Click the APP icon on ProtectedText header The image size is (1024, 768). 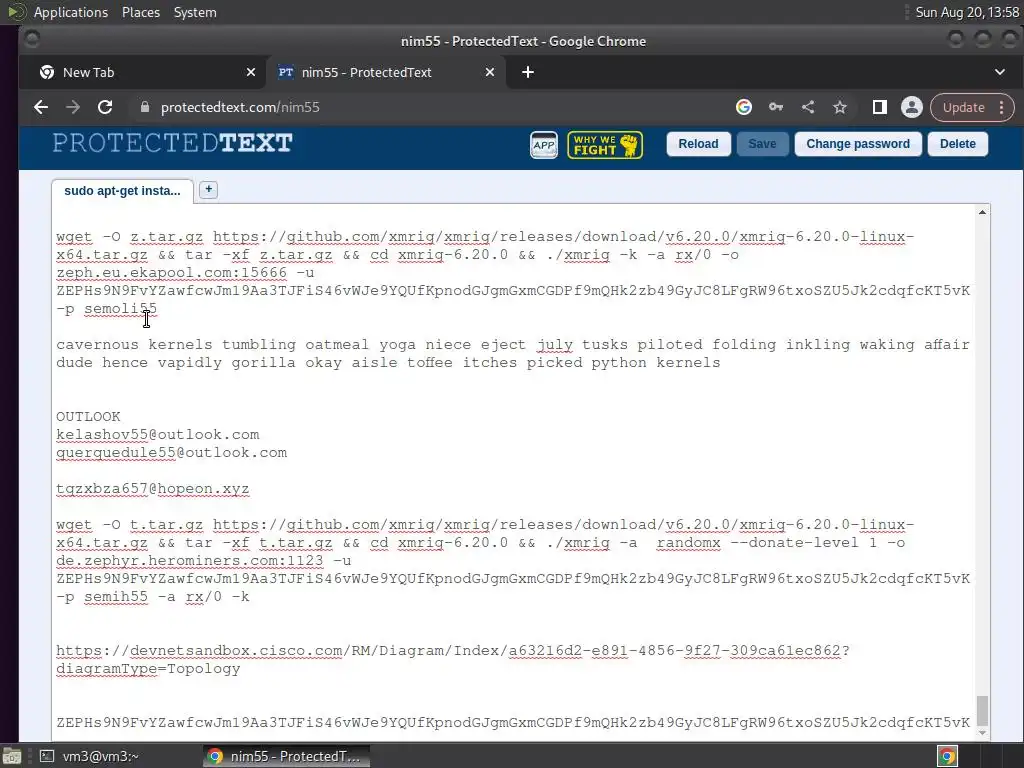coord(543,145)
